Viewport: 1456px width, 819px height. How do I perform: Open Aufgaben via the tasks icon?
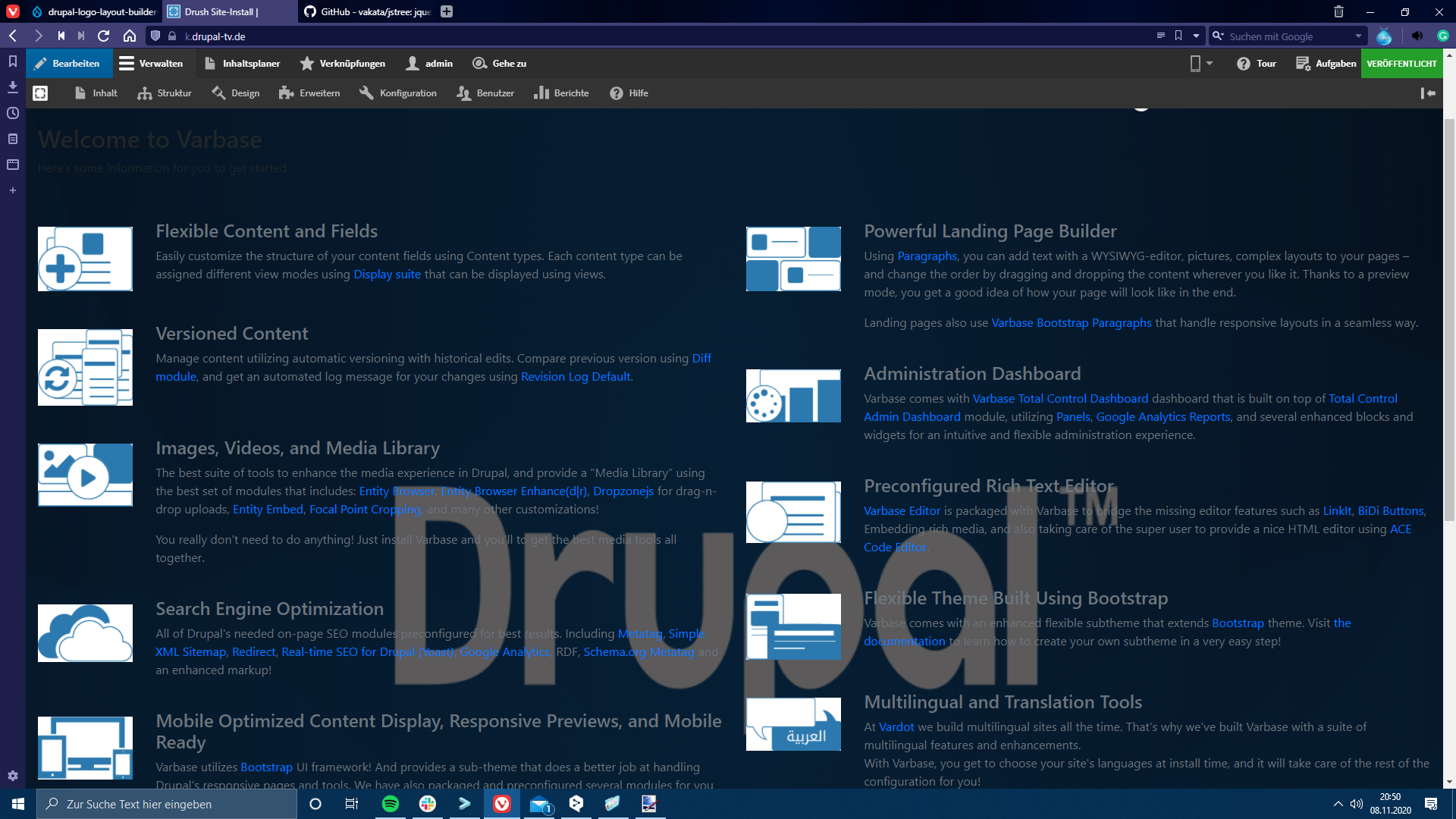point(1325,64)
